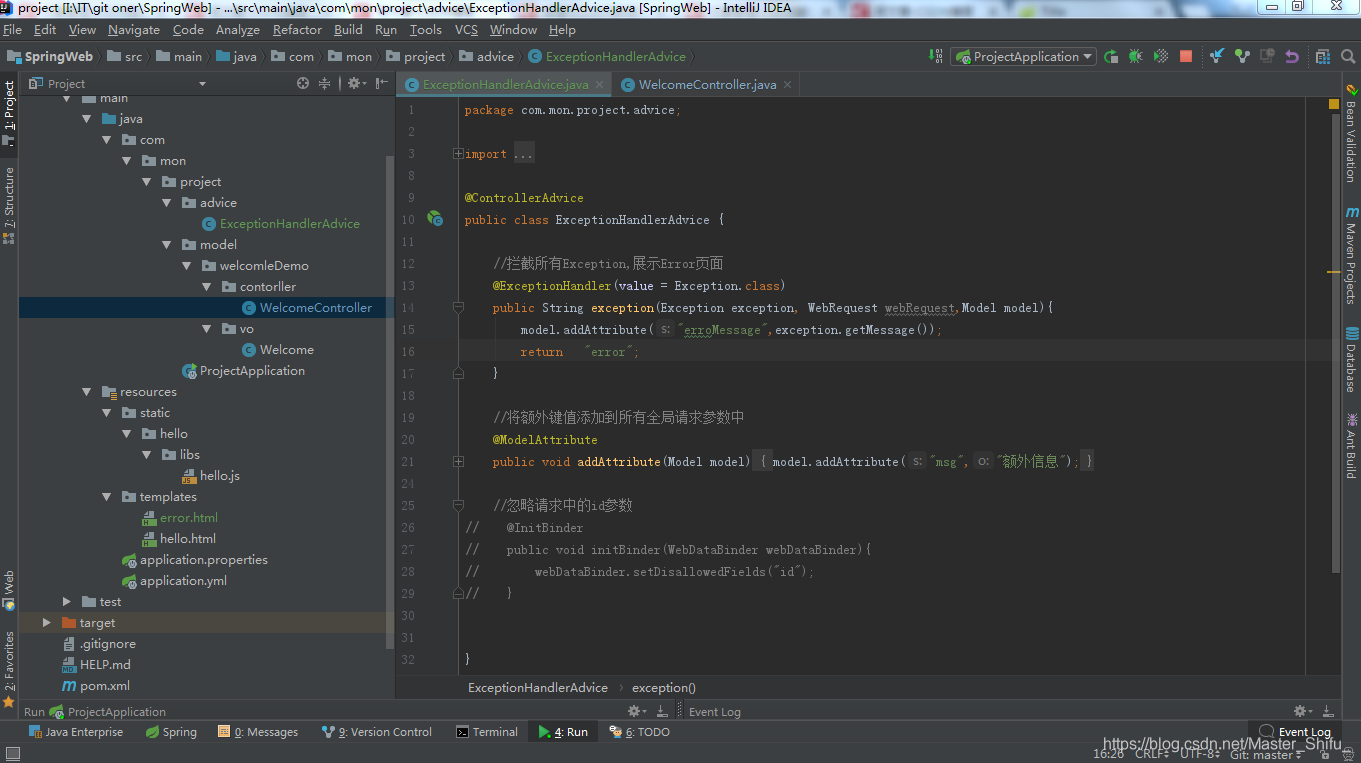Click the purple revert arrow icon

point(1292,57)
